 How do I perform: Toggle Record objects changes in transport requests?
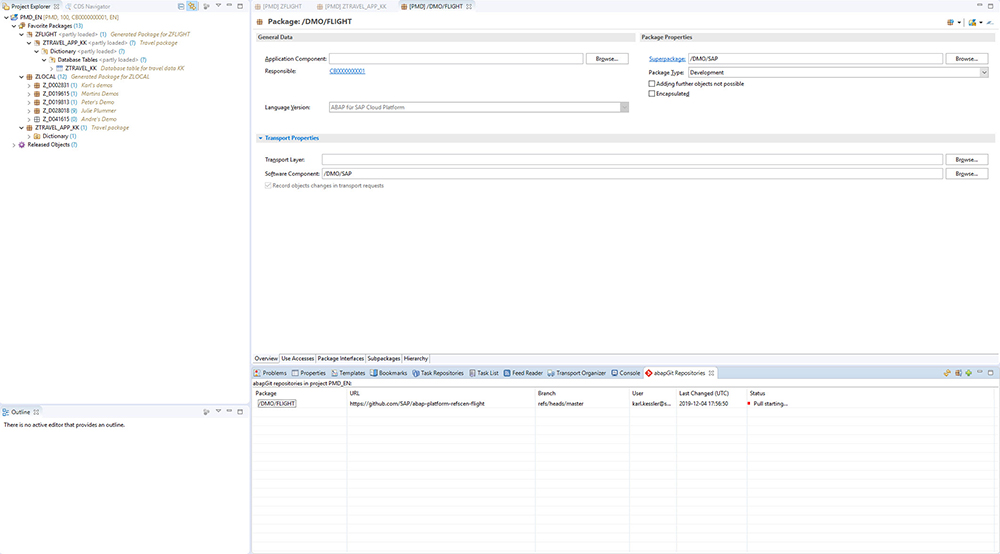point(268,186)
